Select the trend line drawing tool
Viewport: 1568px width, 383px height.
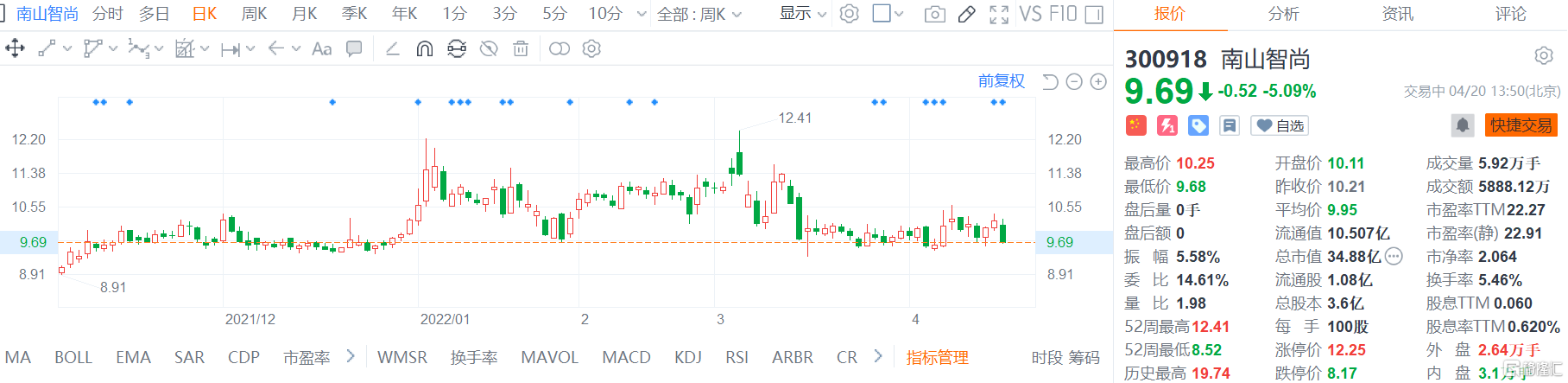(x=47, y=48)
